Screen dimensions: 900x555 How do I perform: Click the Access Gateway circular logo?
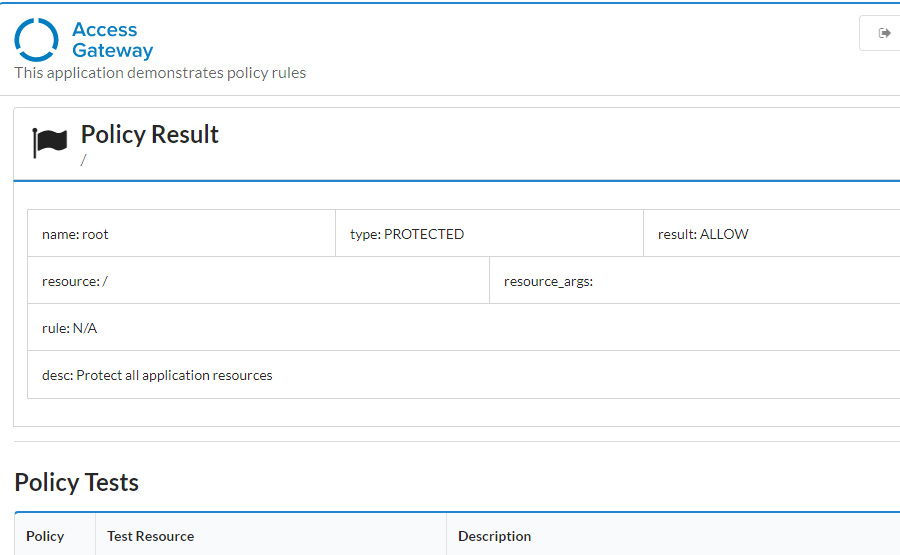[36, 40]
